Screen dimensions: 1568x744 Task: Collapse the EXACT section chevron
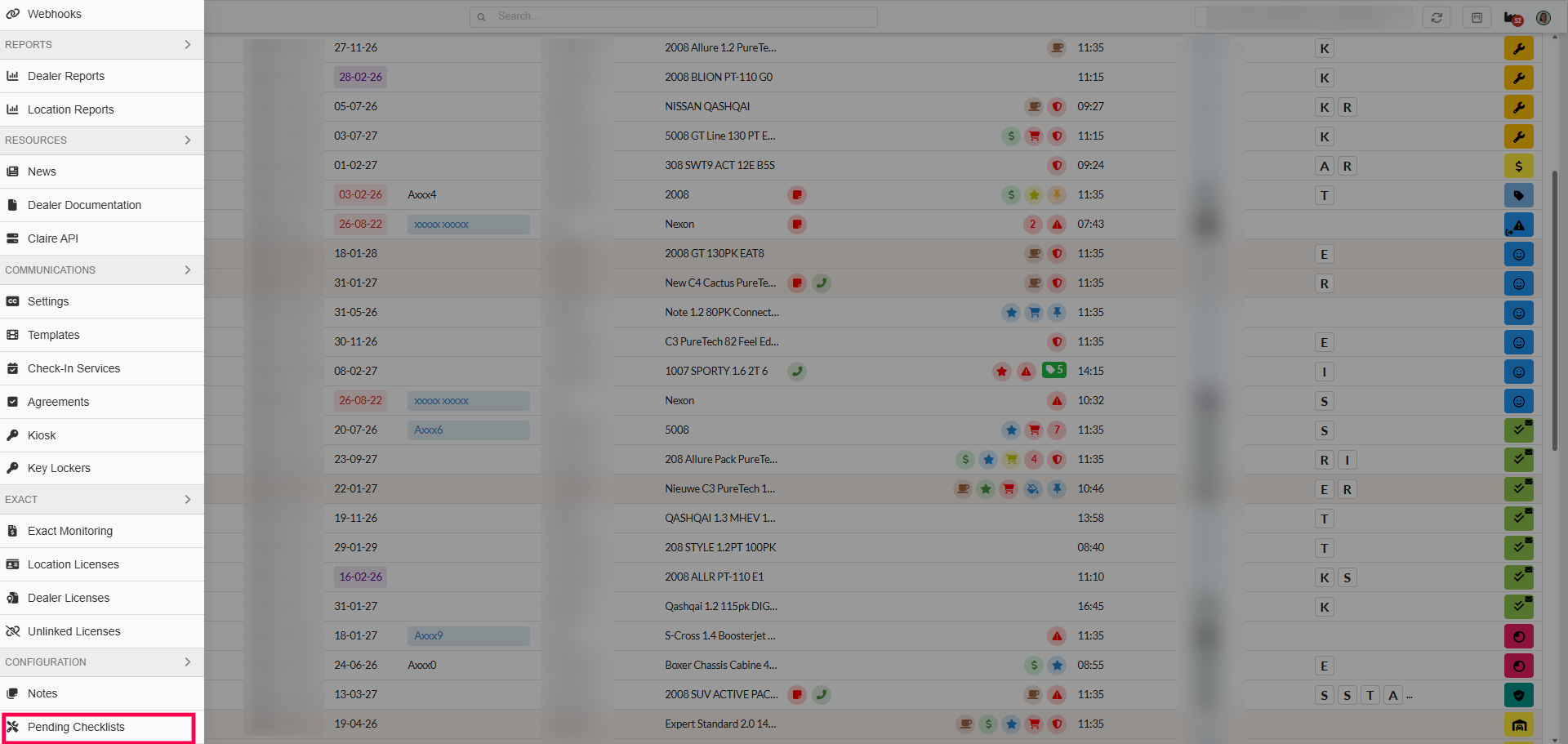188,500
